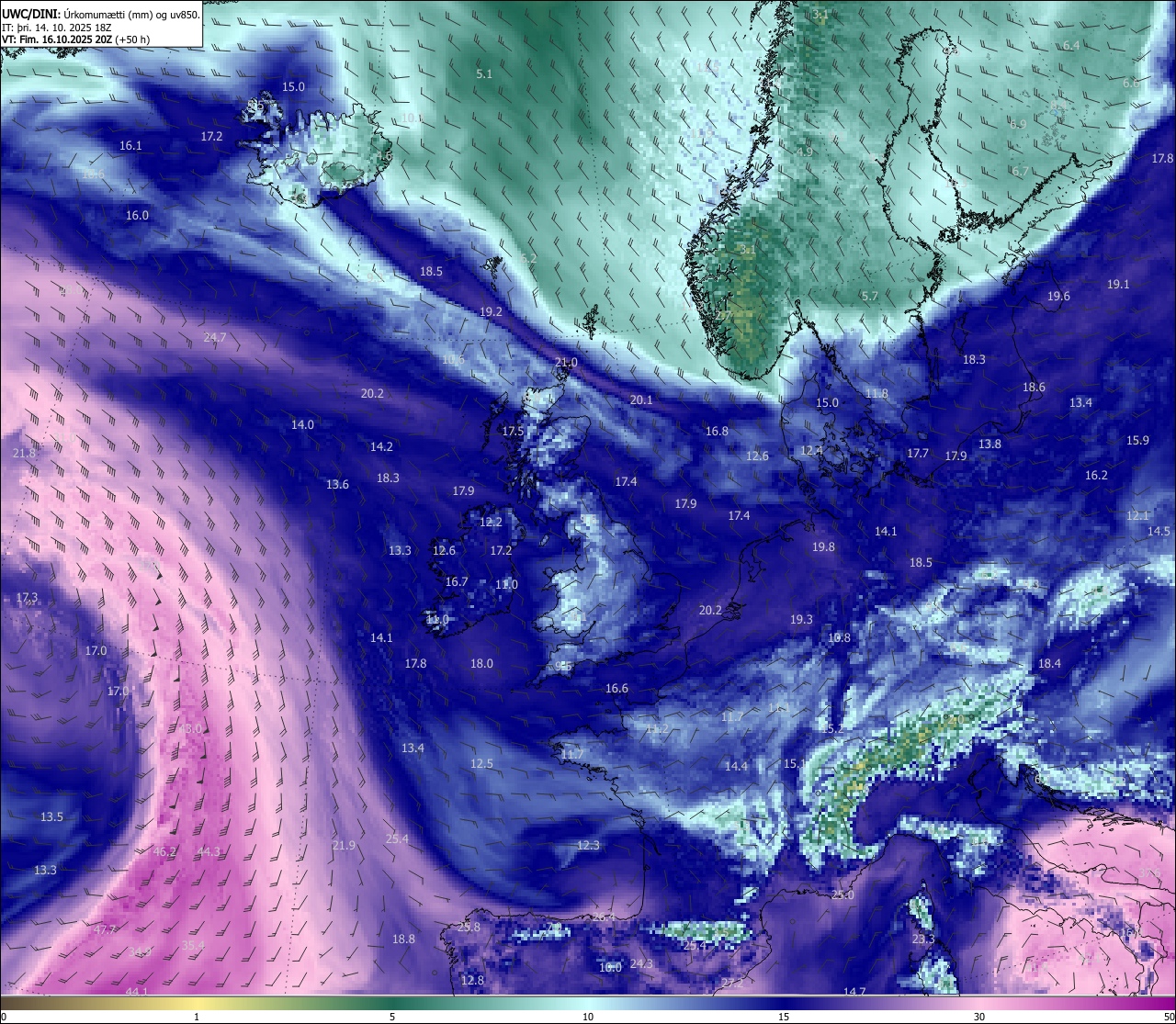Image resolution: width=1176 pixels, height=1024 pixels.
Task: Click the 16.1 value on the map
Action: [x=130, y=145]
